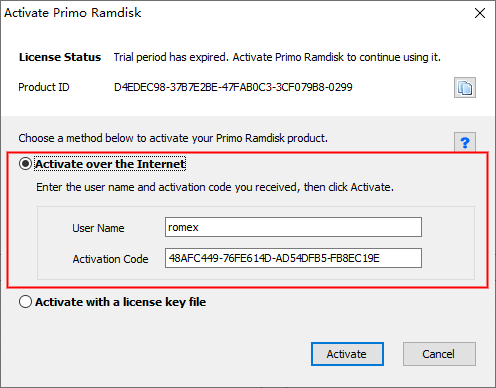The width and height of the screenshot is (496, 388).
Task: Click the "Product ID" label
Action: pos(44,87)
